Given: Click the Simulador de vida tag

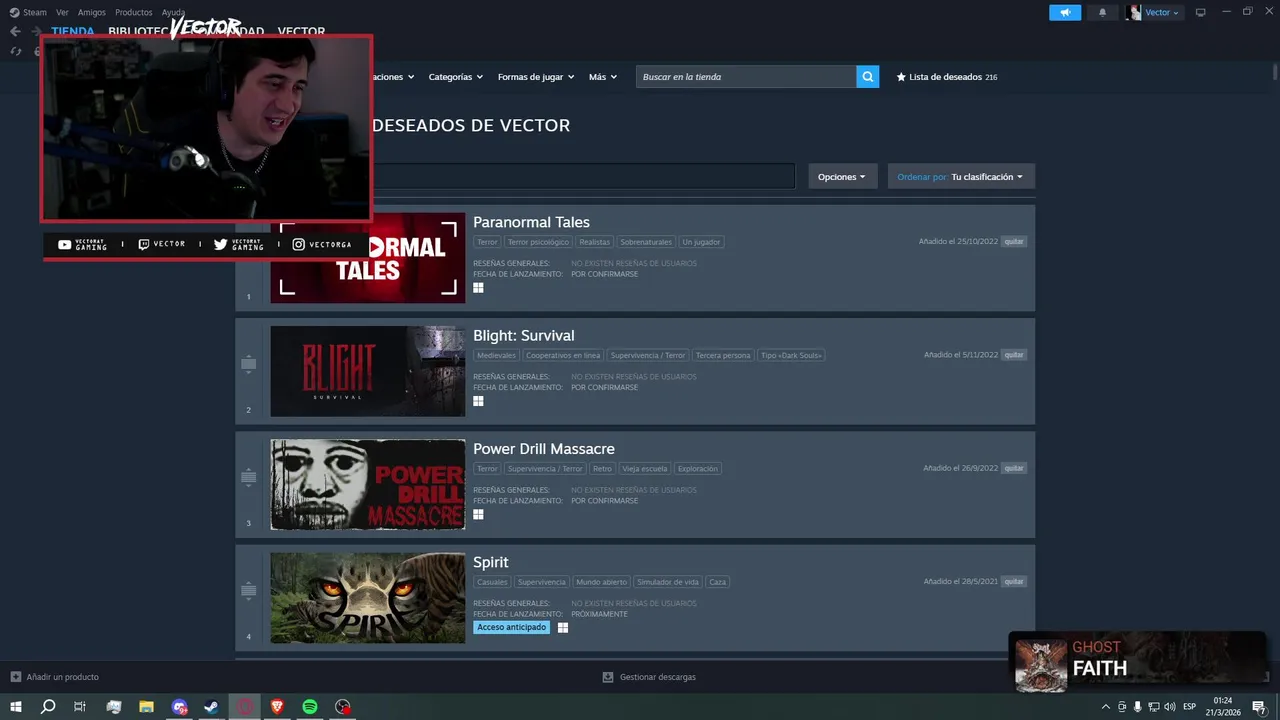Looking at the screenshot, I should pos(668,582).
